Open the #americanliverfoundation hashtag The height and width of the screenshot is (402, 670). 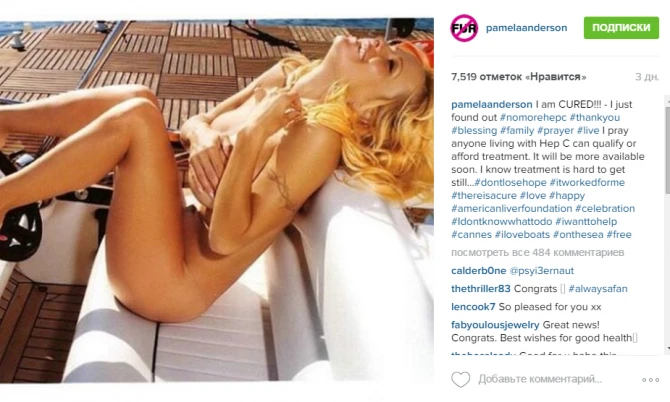(x=511, y=208)
